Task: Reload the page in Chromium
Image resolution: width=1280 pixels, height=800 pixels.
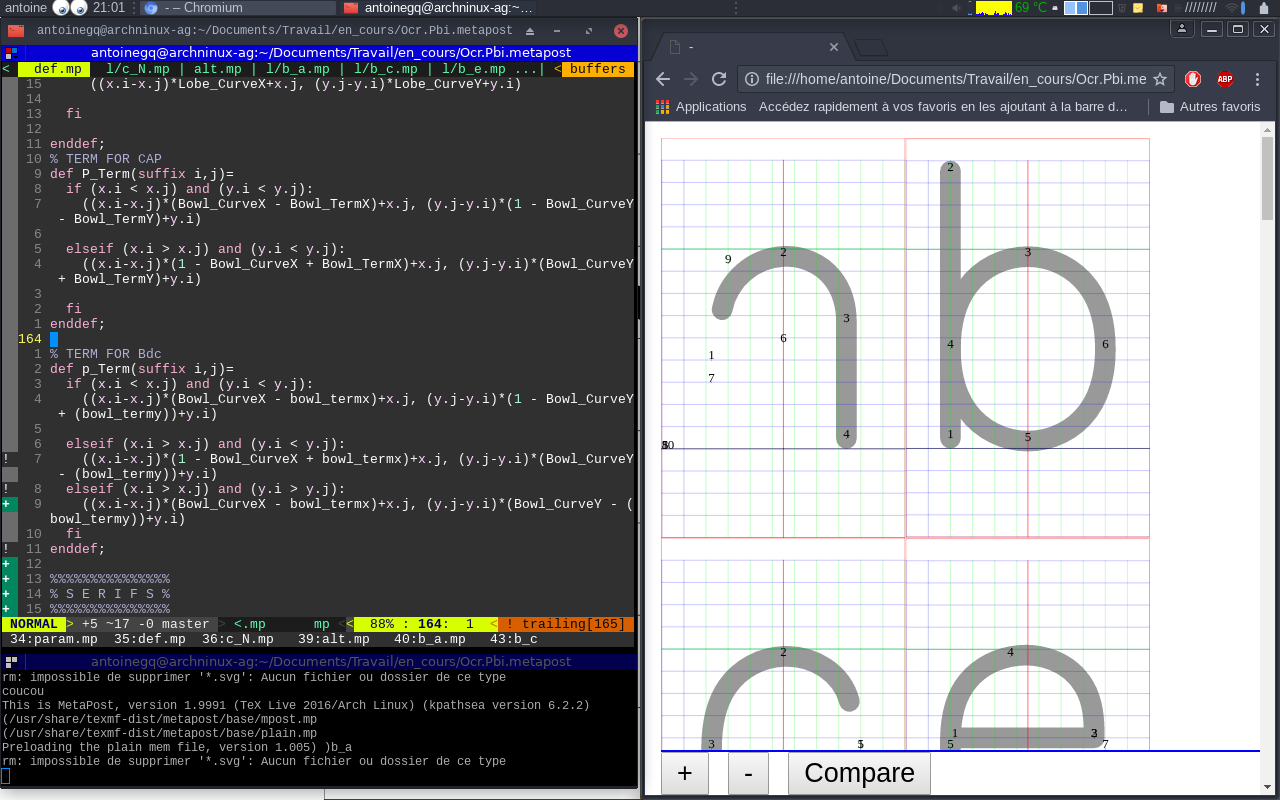Action: [x=718, y=79]
